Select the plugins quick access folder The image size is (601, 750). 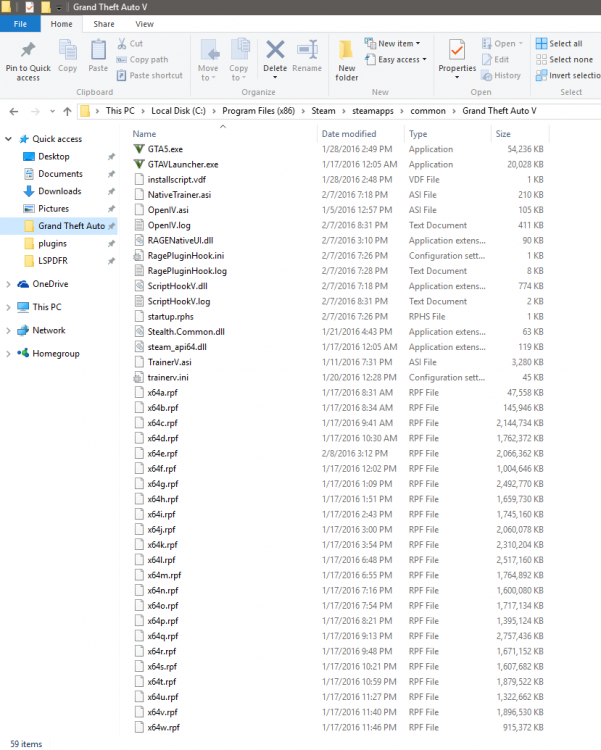coord(52,243)
